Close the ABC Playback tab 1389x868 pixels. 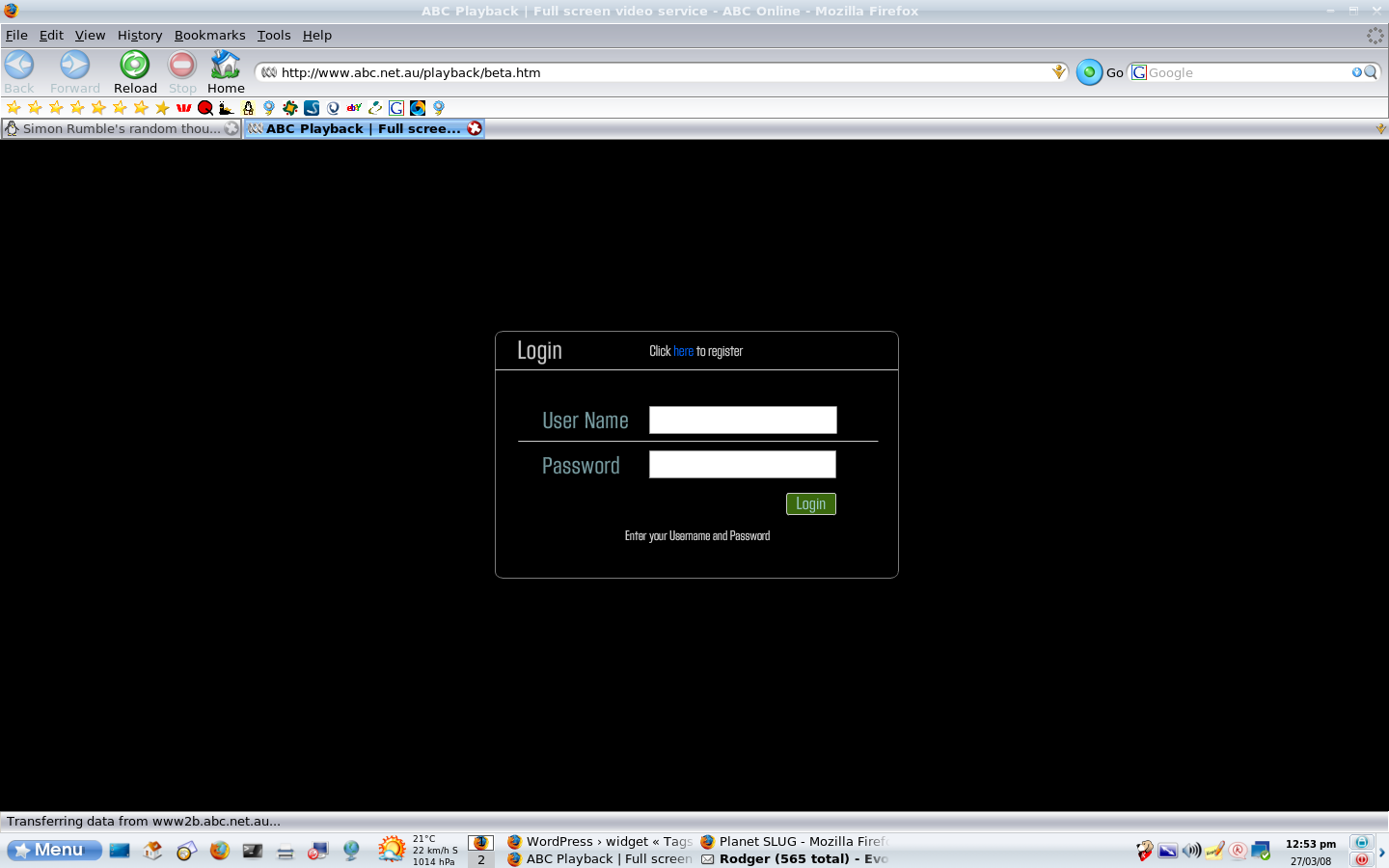(475, 128)
